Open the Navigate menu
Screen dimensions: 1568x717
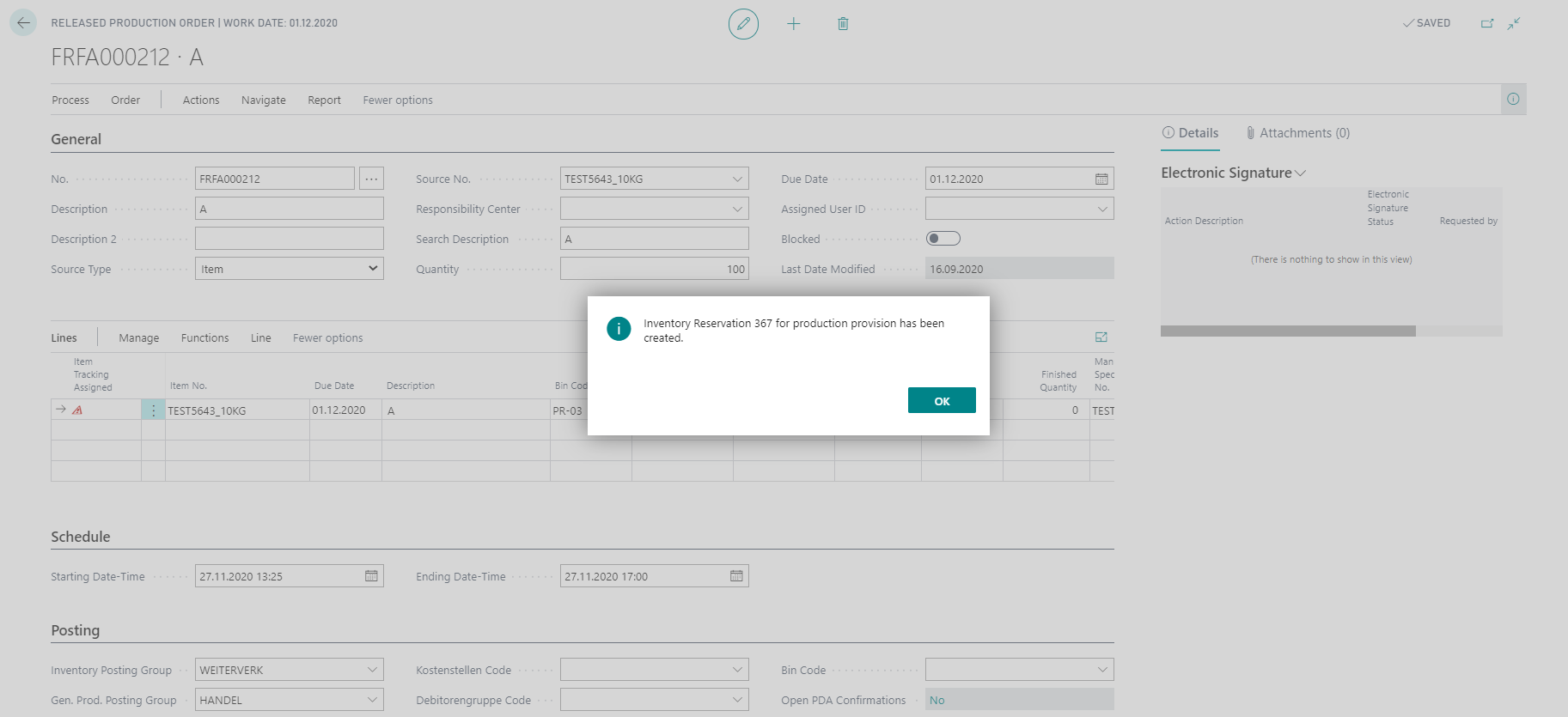[264, 100]
